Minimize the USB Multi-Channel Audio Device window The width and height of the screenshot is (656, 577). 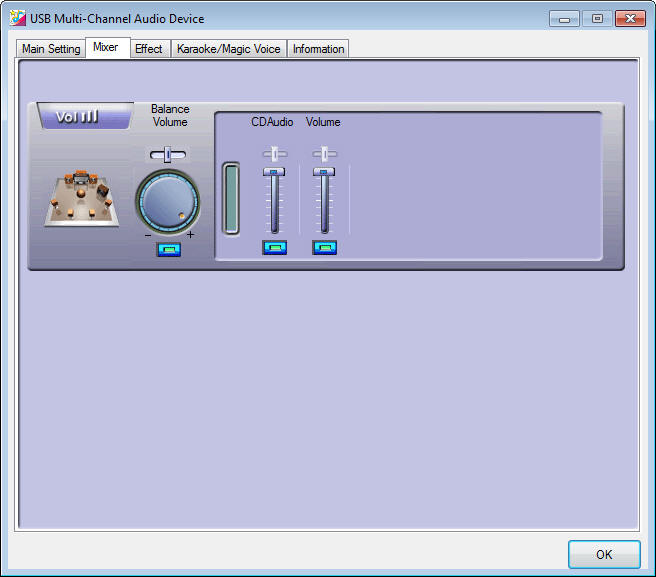click(x=564, y=19)
